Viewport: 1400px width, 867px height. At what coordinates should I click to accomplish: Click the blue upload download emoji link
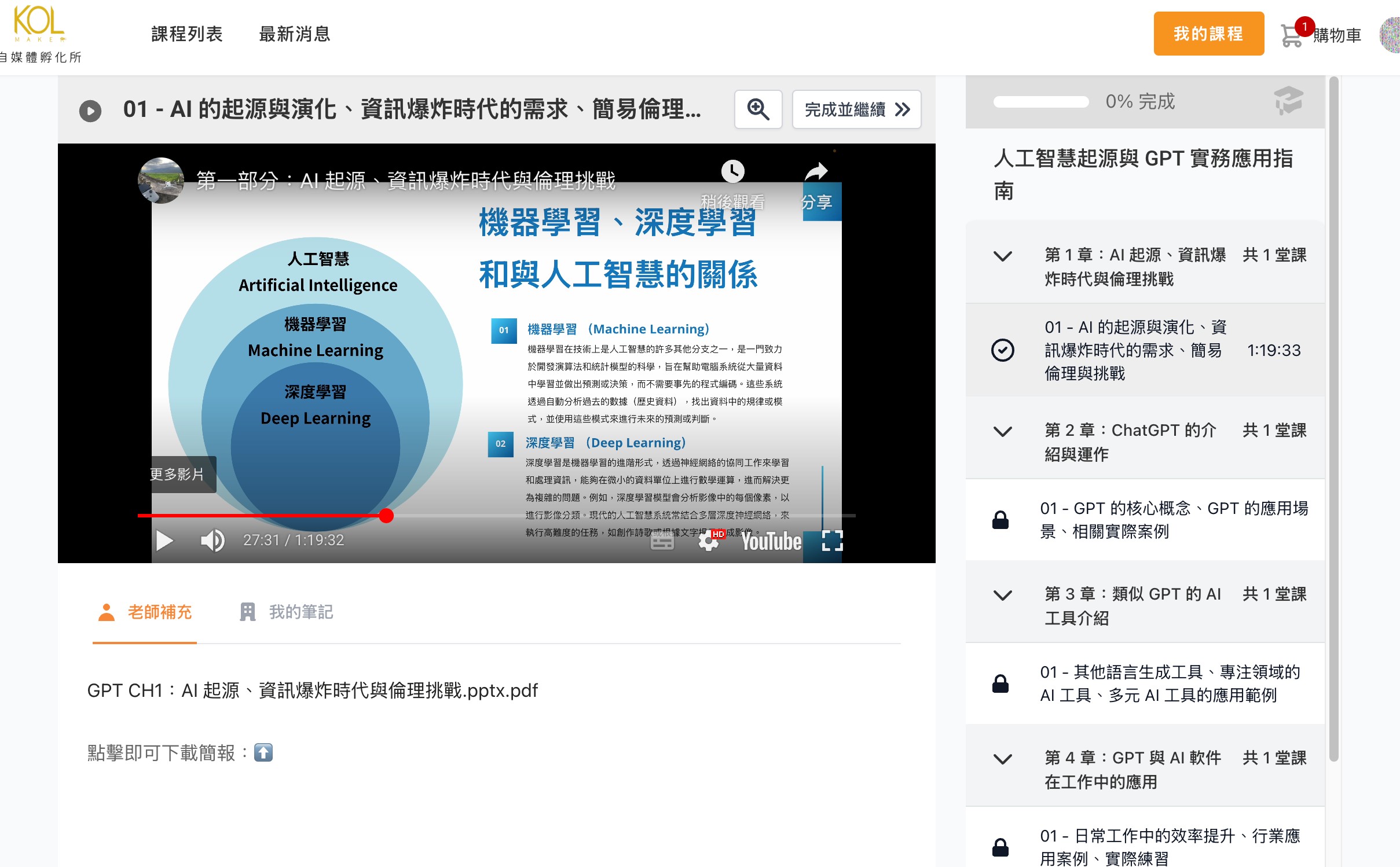tap(263, 752)
